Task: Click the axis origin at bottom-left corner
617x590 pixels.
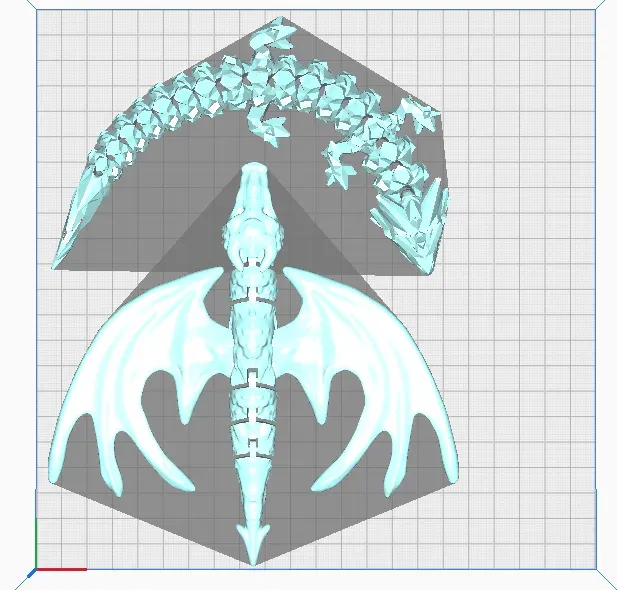Action: tap(37, 569)
